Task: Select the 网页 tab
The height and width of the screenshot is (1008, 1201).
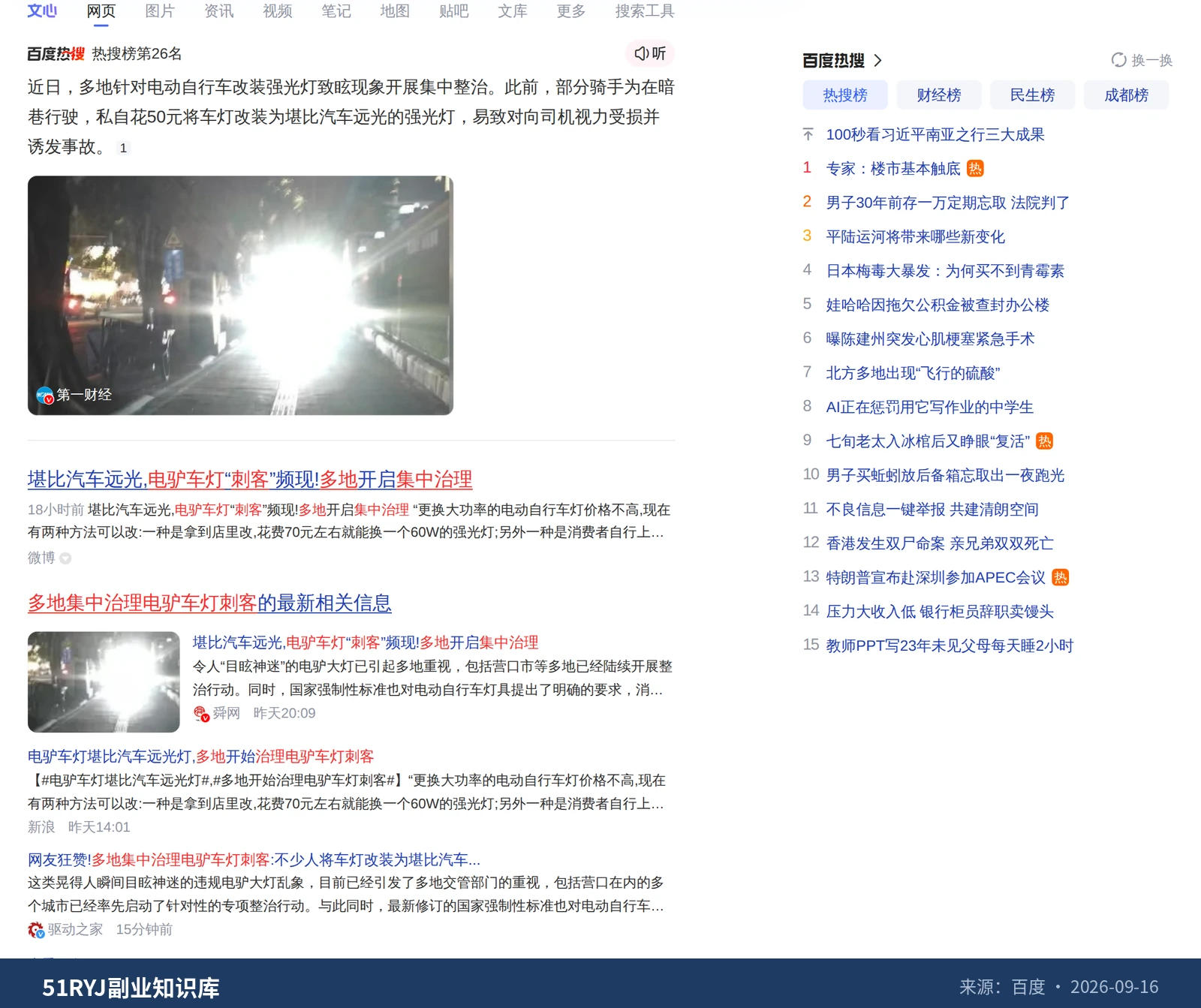Action: coord(101,11)
